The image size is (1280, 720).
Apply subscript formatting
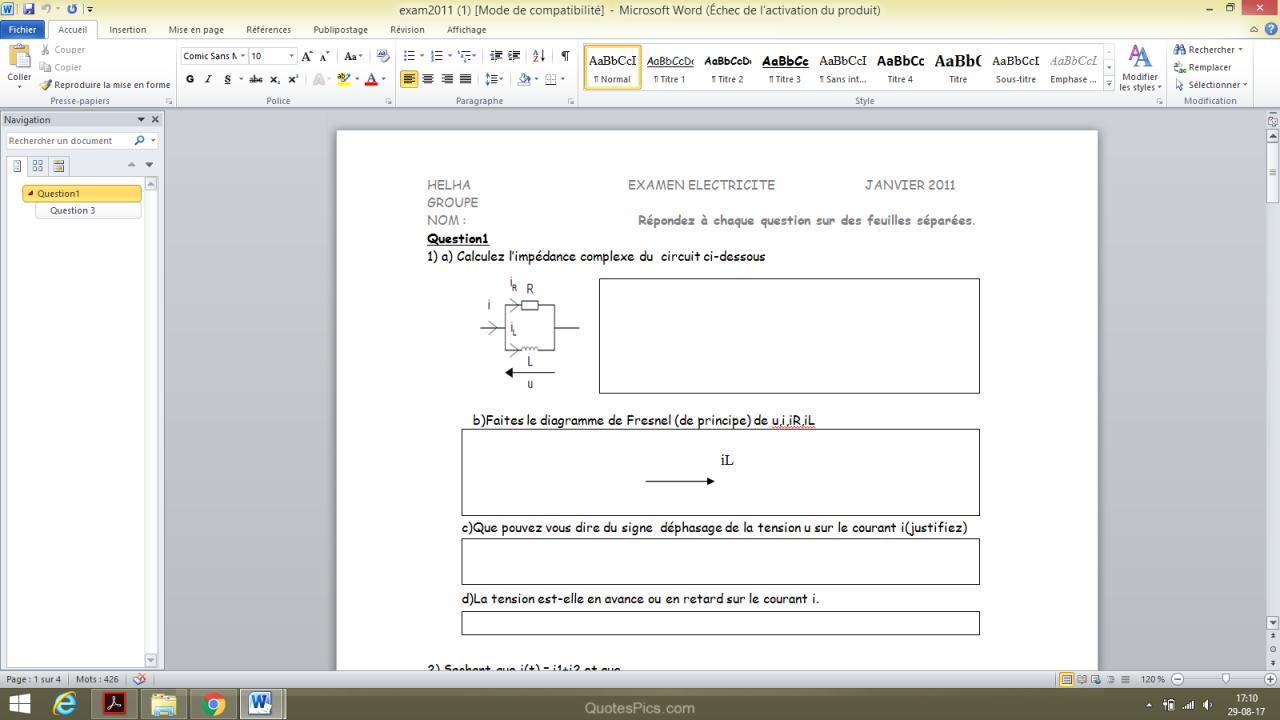pos(275,79)
